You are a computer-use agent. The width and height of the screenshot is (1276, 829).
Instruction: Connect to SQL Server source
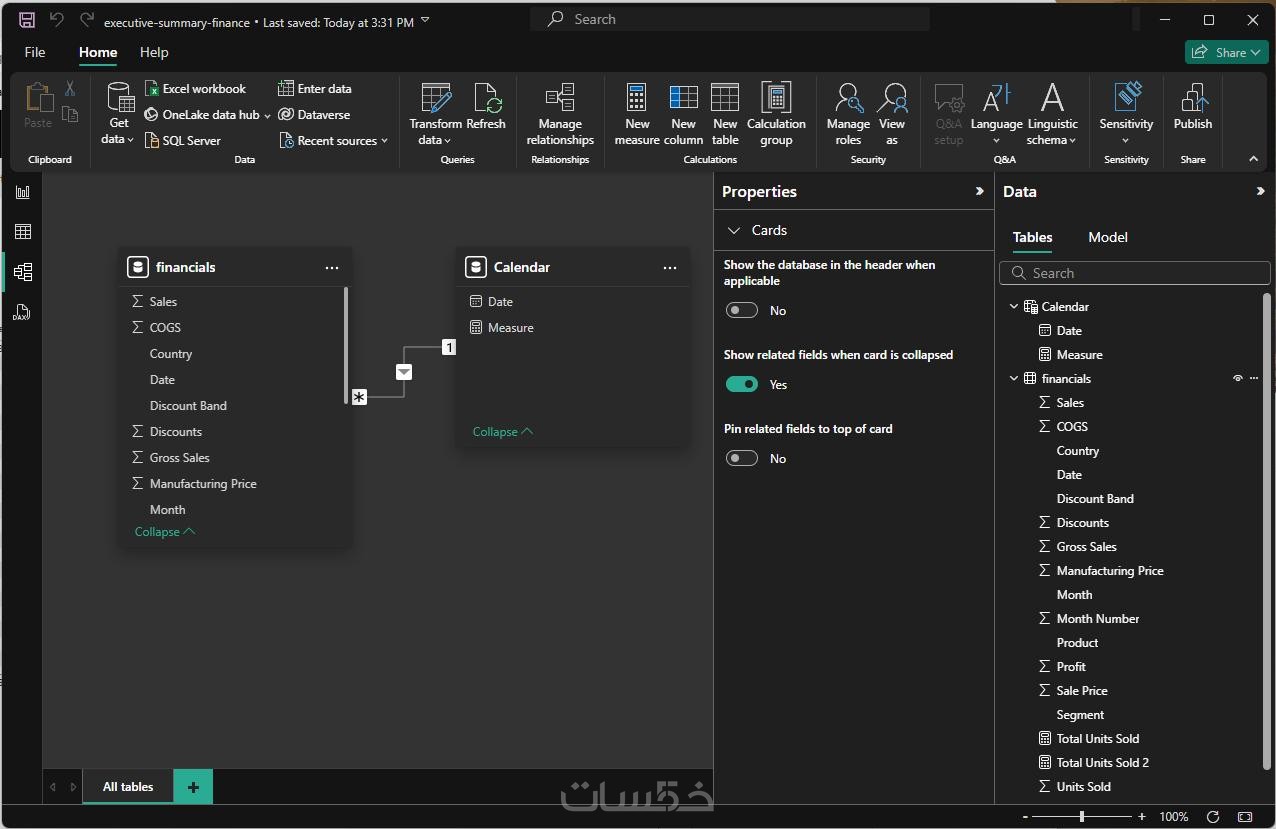coord(183,140)
